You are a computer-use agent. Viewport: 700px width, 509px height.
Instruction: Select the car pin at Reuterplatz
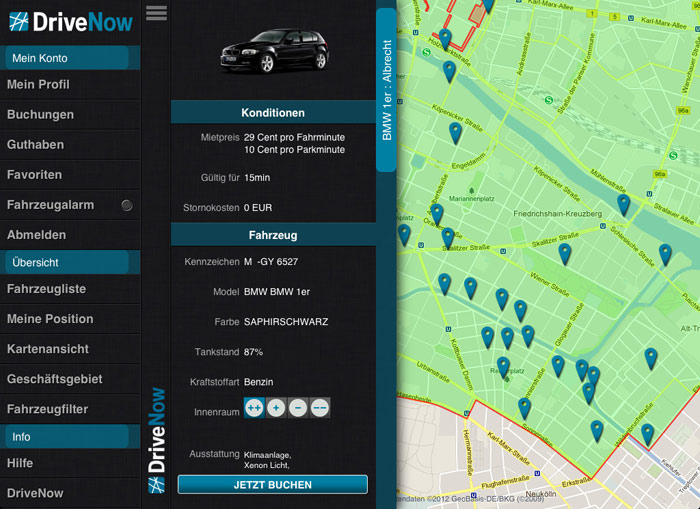[x=503, y=367]
